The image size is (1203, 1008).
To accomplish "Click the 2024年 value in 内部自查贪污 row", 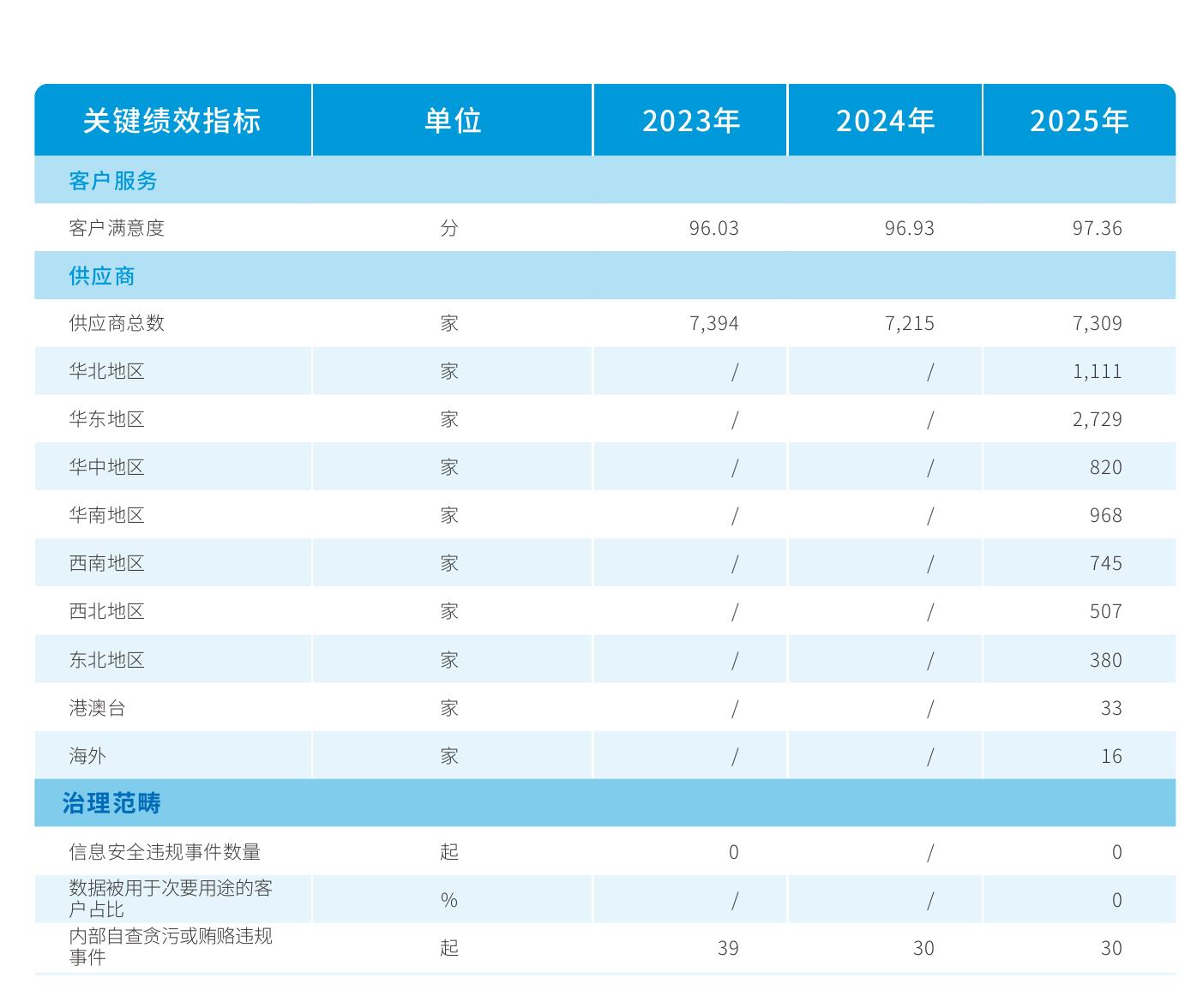I will pos(923,948).
